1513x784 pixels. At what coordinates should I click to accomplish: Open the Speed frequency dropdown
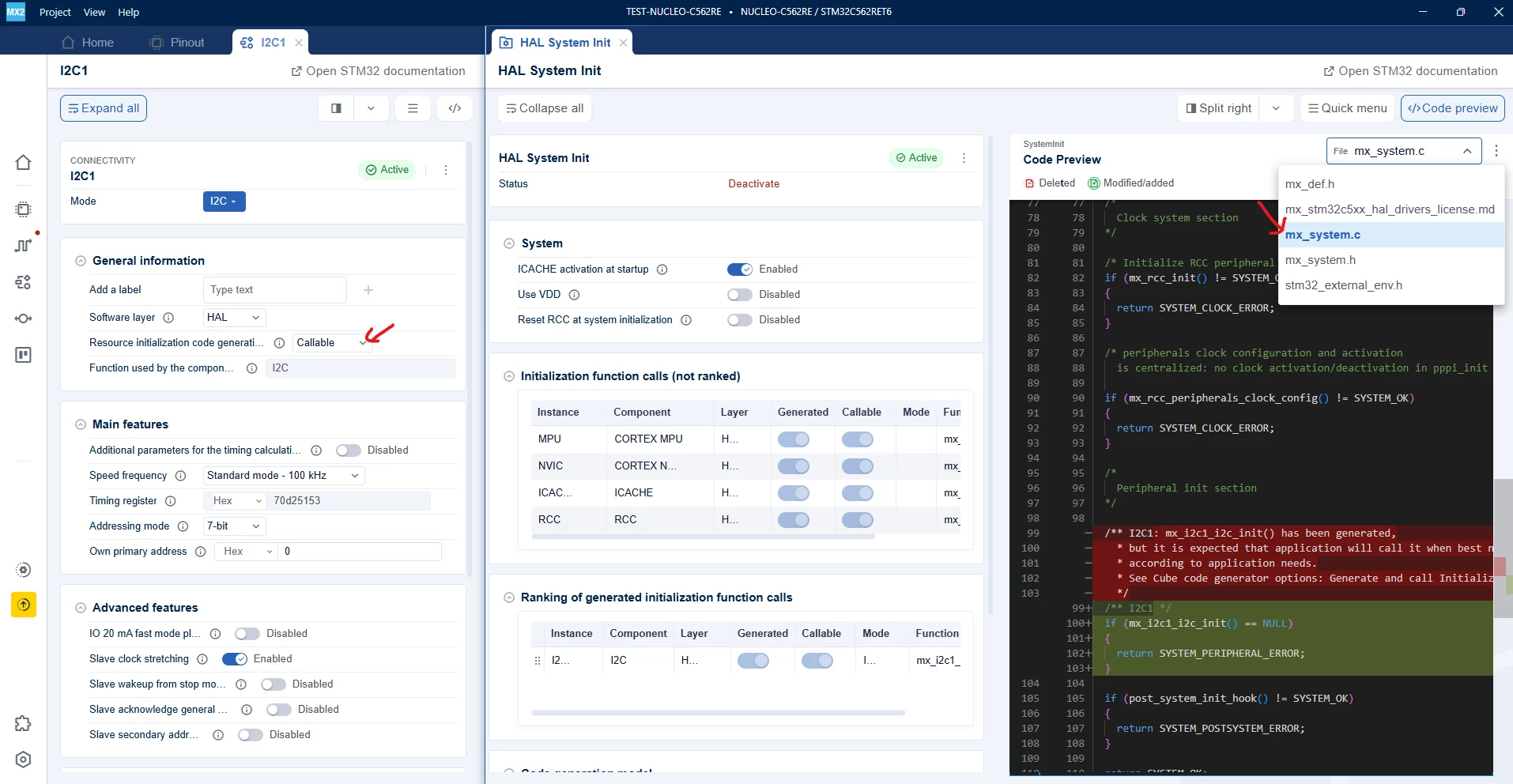283,476
